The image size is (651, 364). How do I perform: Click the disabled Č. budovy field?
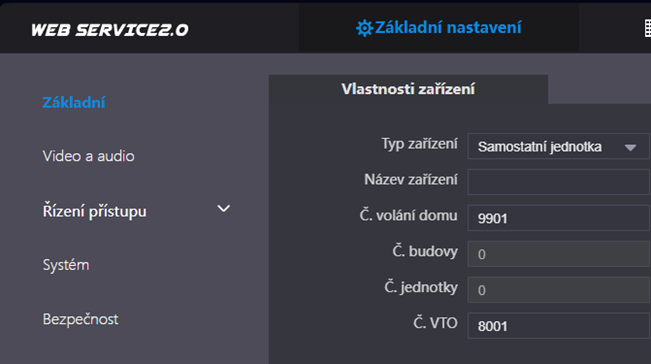pos(559,254)
